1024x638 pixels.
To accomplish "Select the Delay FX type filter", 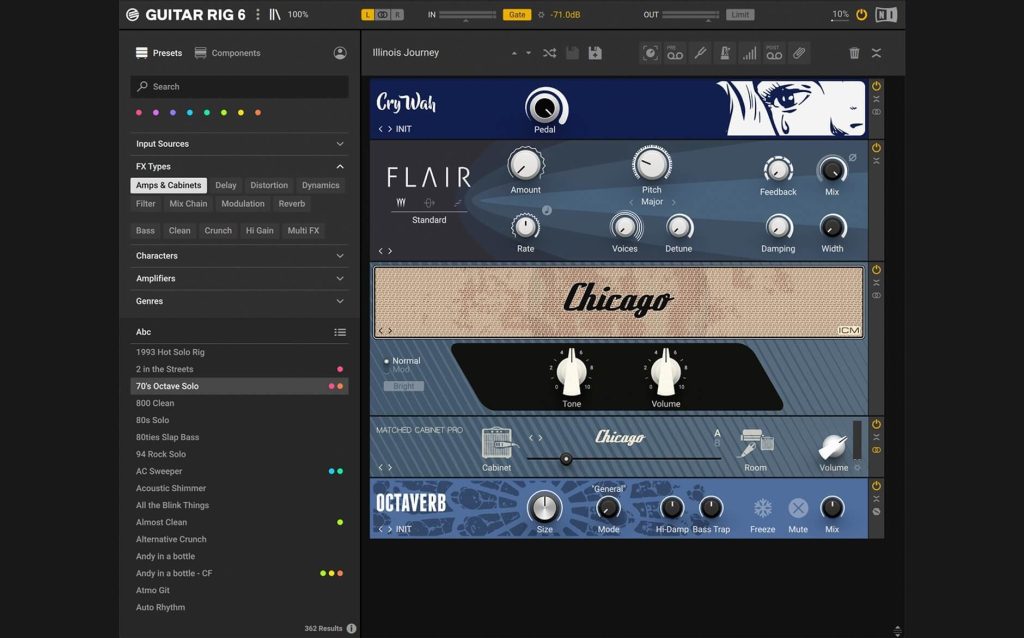I will pyautogui.click(x=224, y=185).
